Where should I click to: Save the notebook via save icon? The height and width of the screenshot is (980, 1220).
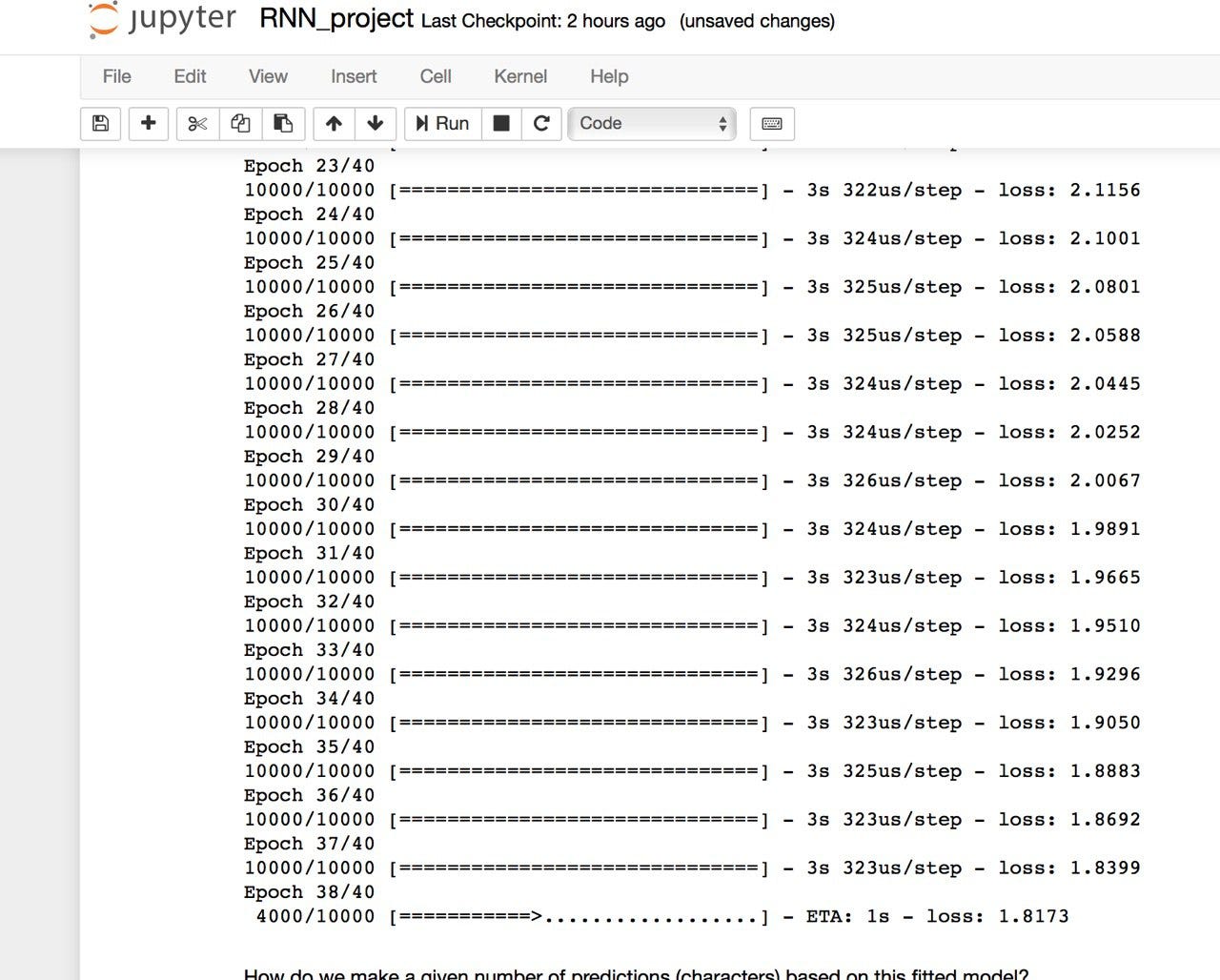[x=100, y=124]
